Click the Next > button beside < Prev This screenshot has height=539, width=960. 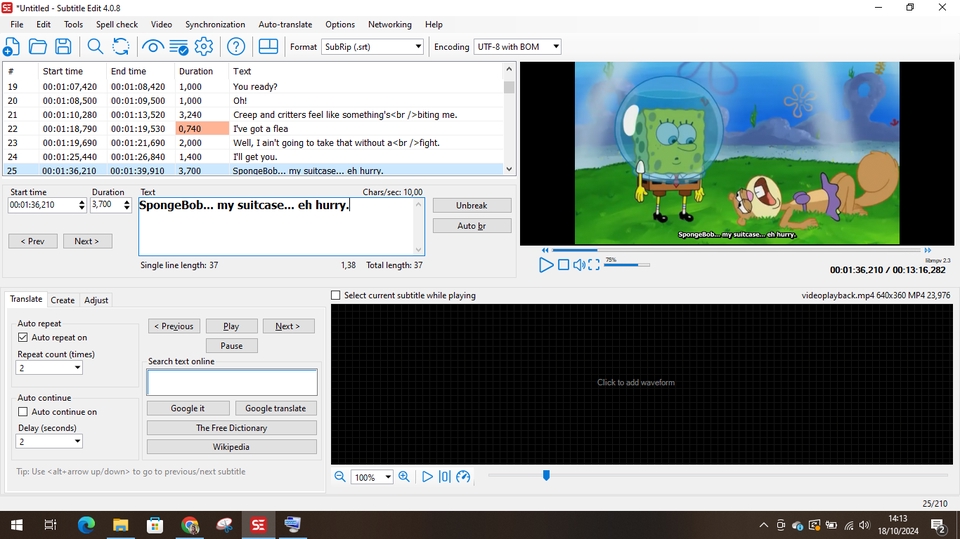pos(88,241)
